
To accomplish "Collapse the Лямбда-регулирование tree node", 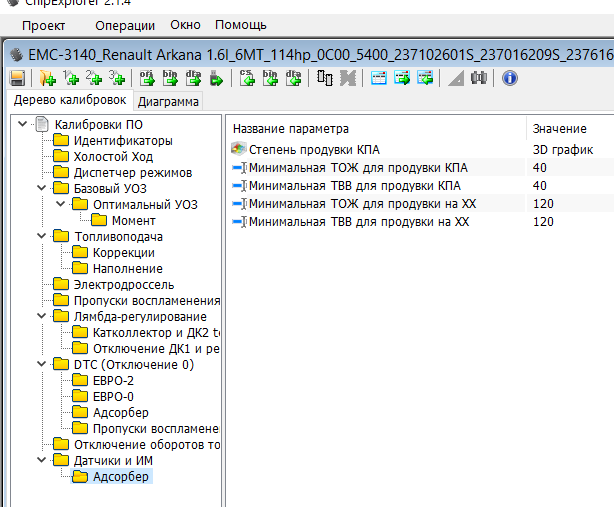I will pos(40,316).
